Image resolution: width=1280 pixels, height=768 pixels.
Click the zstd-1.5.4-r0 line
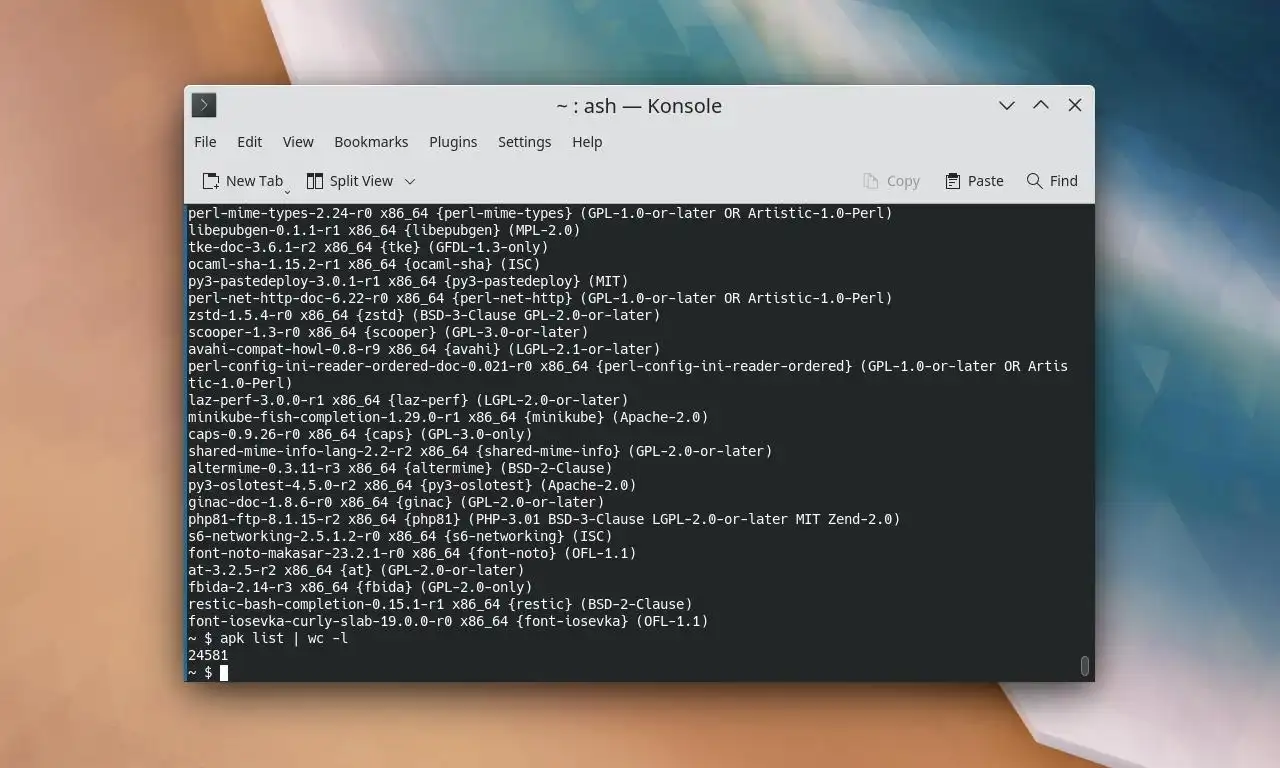pos(424,315)
